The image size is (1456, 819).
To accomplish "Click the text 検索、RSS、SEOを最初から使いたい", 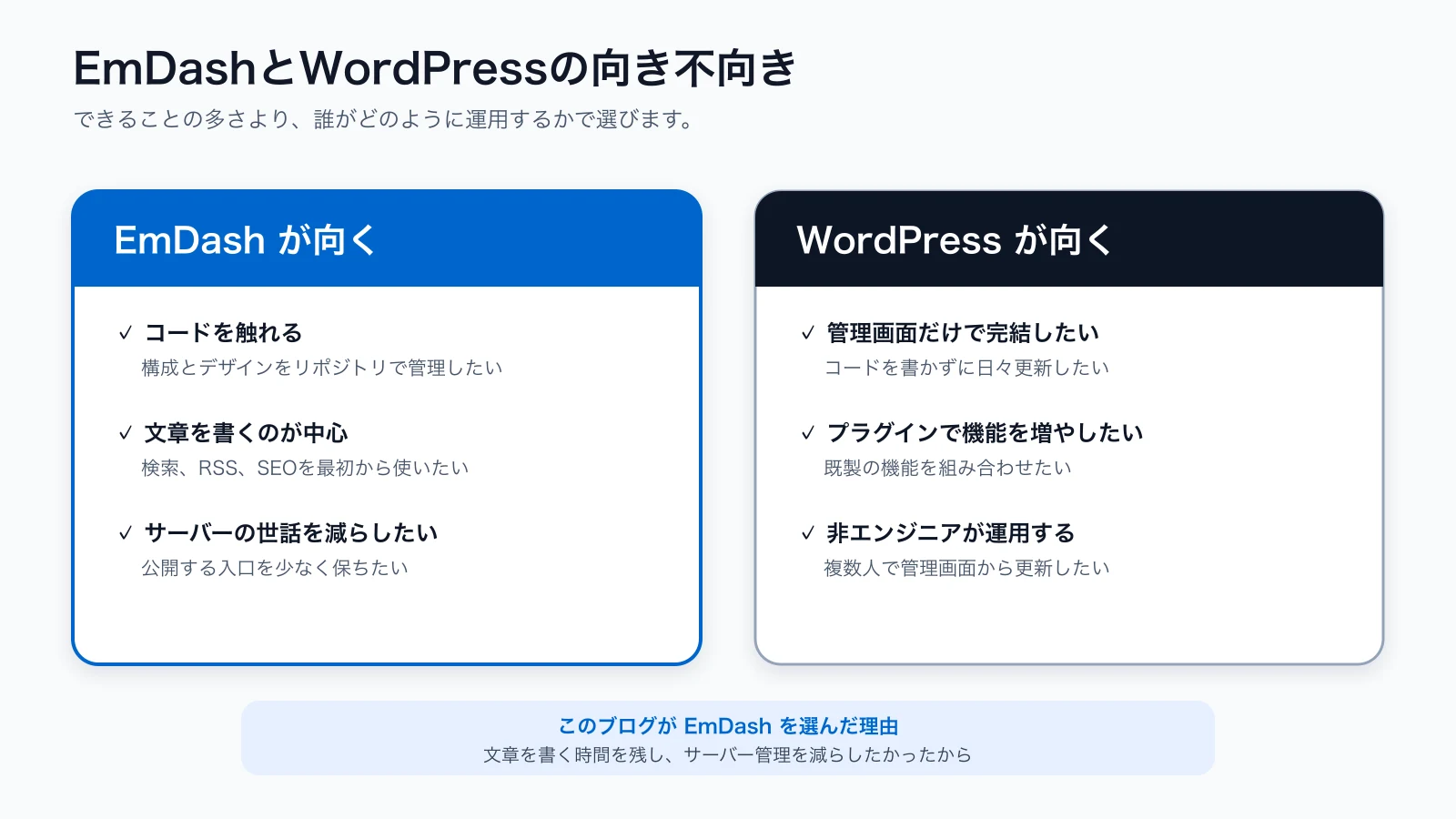I will tap(305, 468).
